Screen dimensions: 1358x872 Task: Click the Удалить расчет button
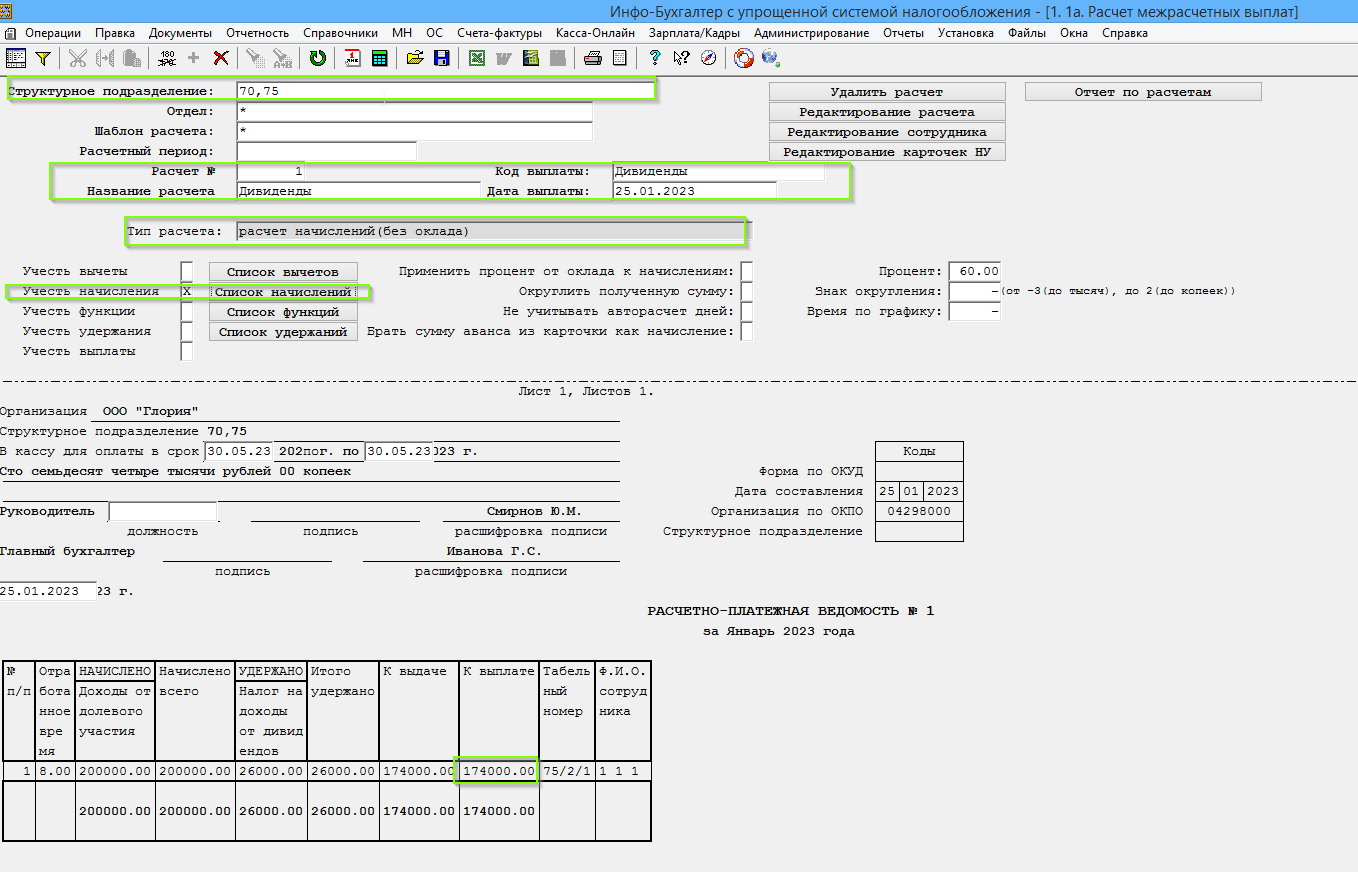click(x=887, y=92)
